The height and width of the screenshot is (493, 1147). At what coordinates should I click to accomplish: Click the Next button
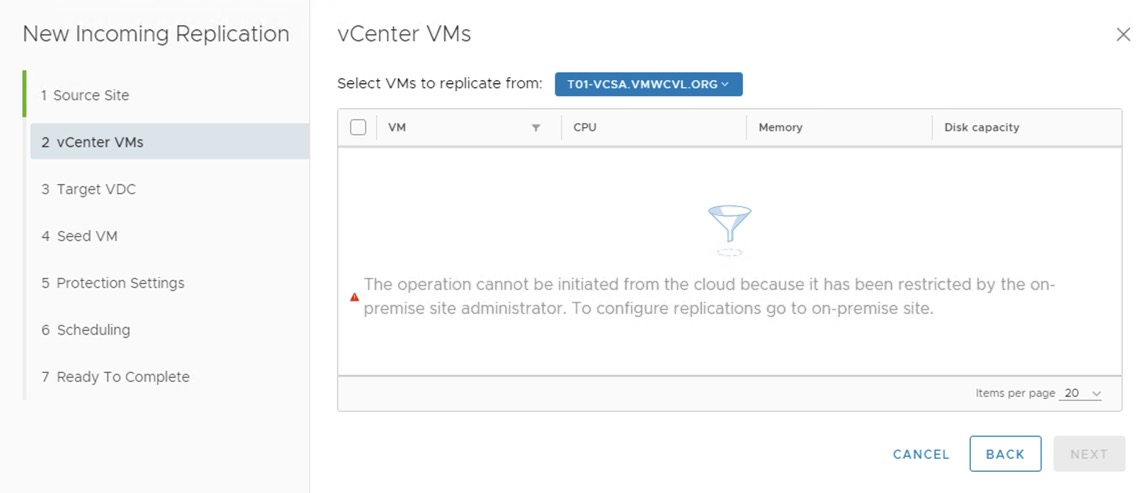pos(1089,454)
